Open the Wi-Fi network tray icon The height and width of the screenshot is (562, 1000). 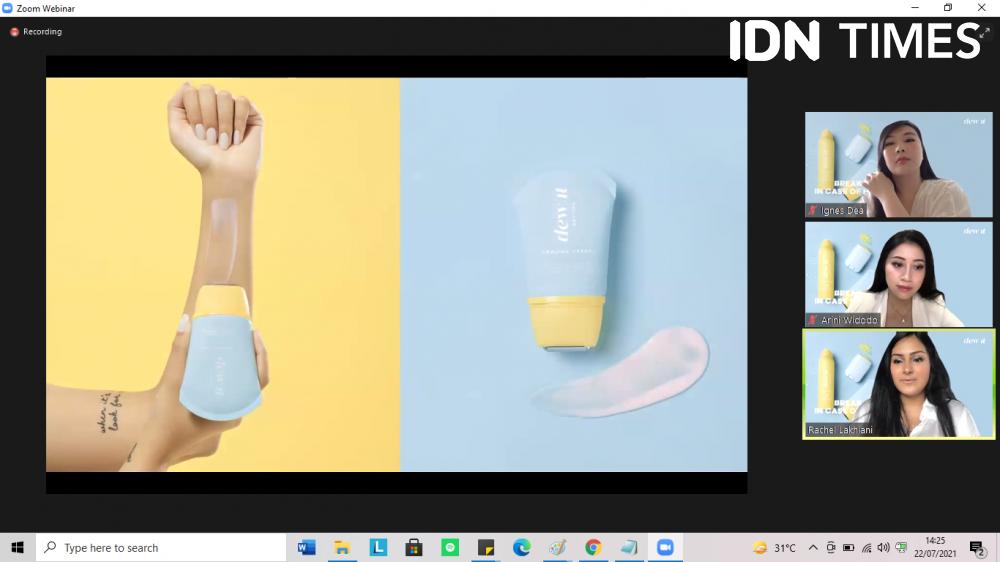pos(866,547)
